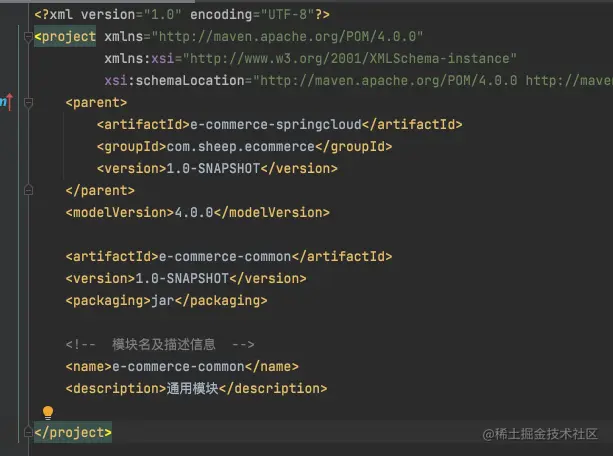Click the module version 1.0-SNAPSHOT line

point(186,278)
